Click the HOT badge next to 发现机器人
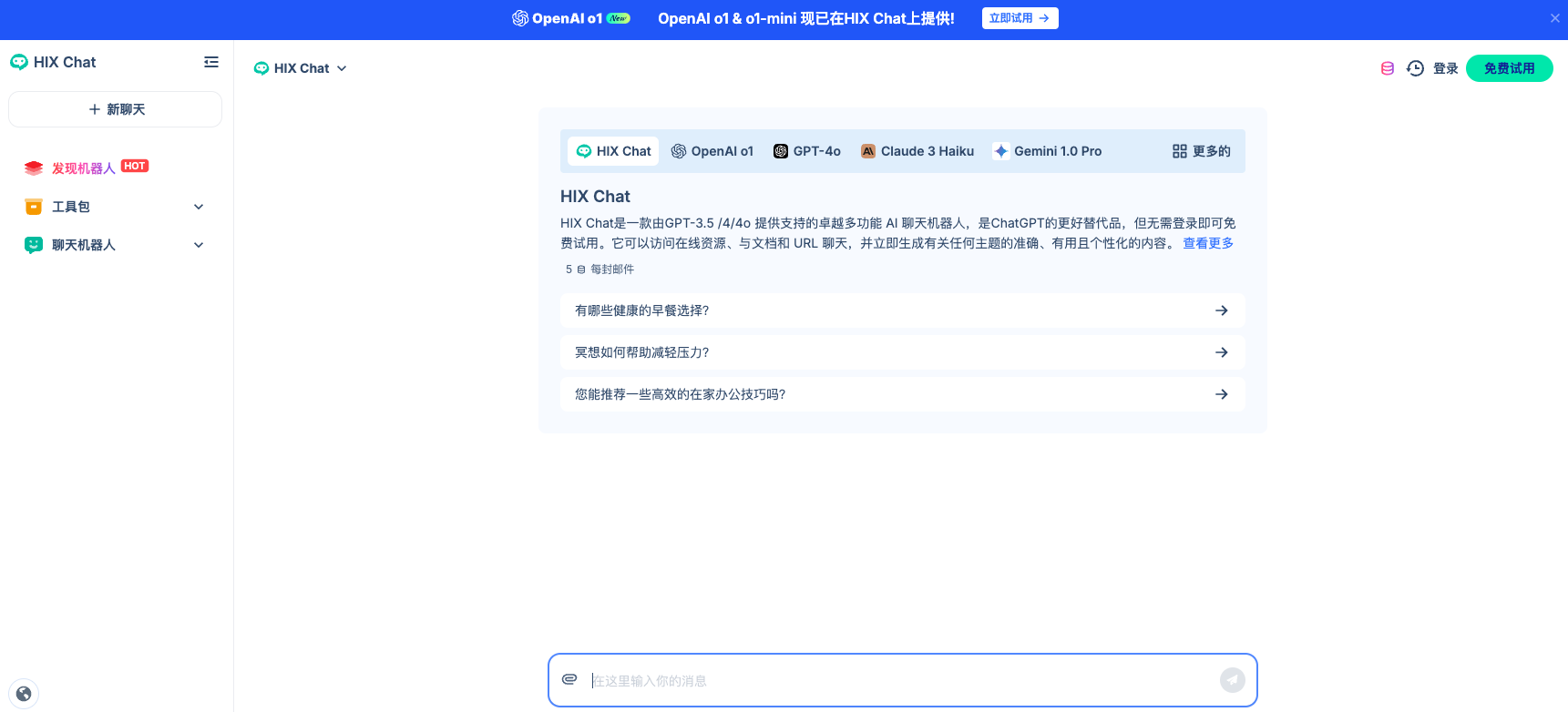Screen dimensions: 1568x712 coord(135,166)
